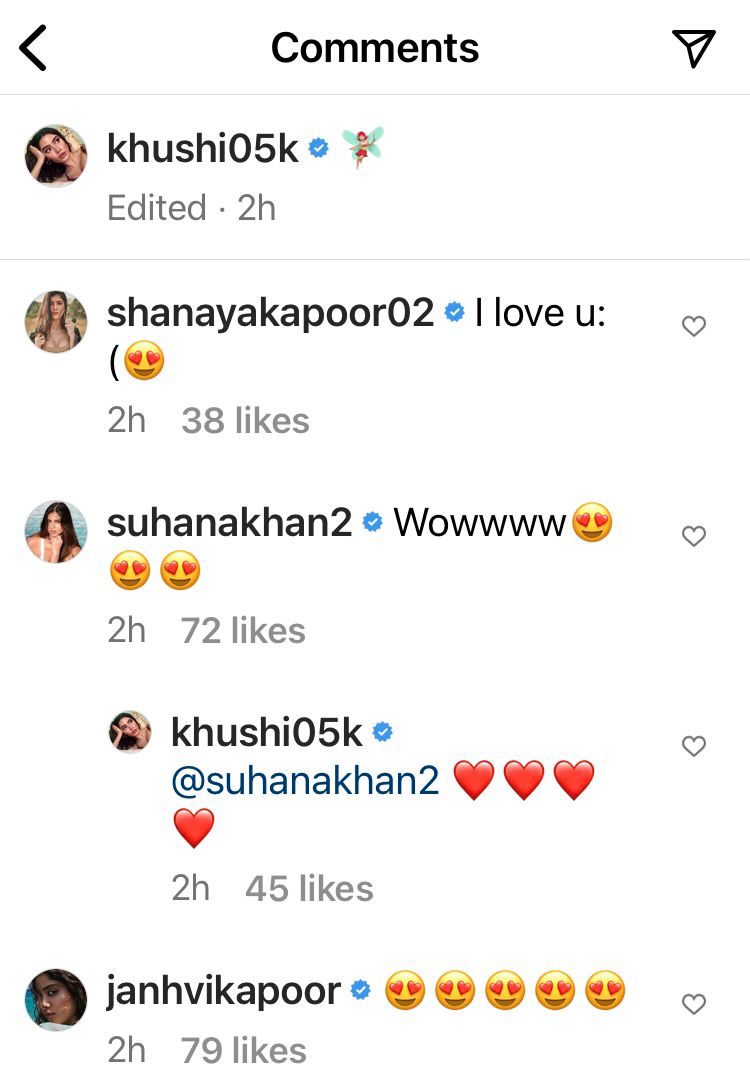Open khushi05k profile picture in caption
This screenshot has height=1090, width=750.
[56, 156]
